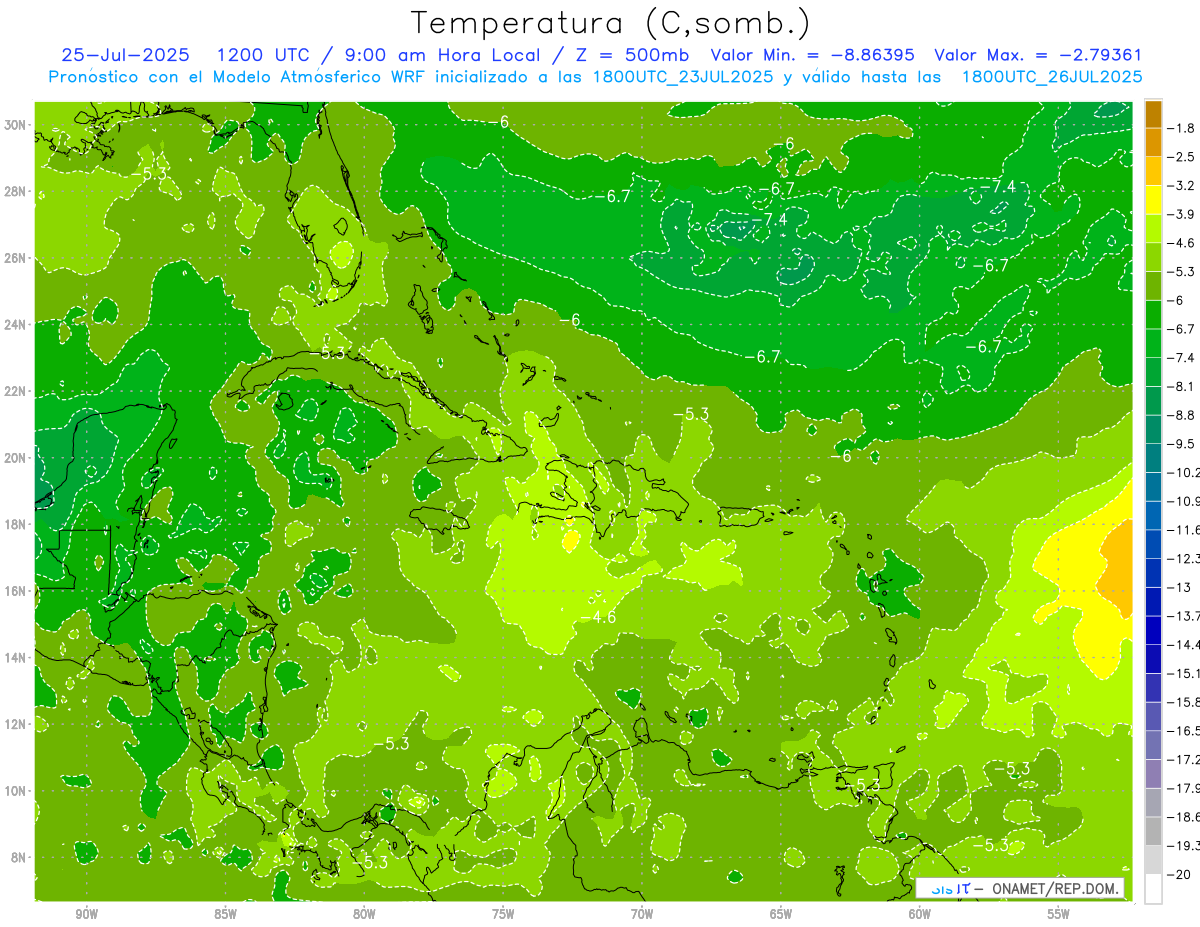Click "Valor Min. = -8.86395" text
The height and width of the screenshot is (927, 1200).
(812, 55)
